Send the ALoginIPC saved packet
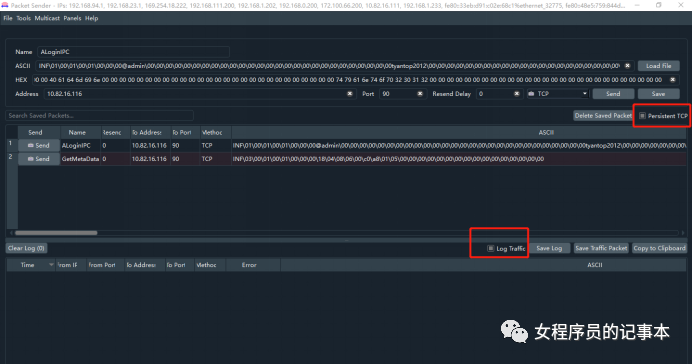The height and width of the screenshot is (364, 693). point(39,145)
